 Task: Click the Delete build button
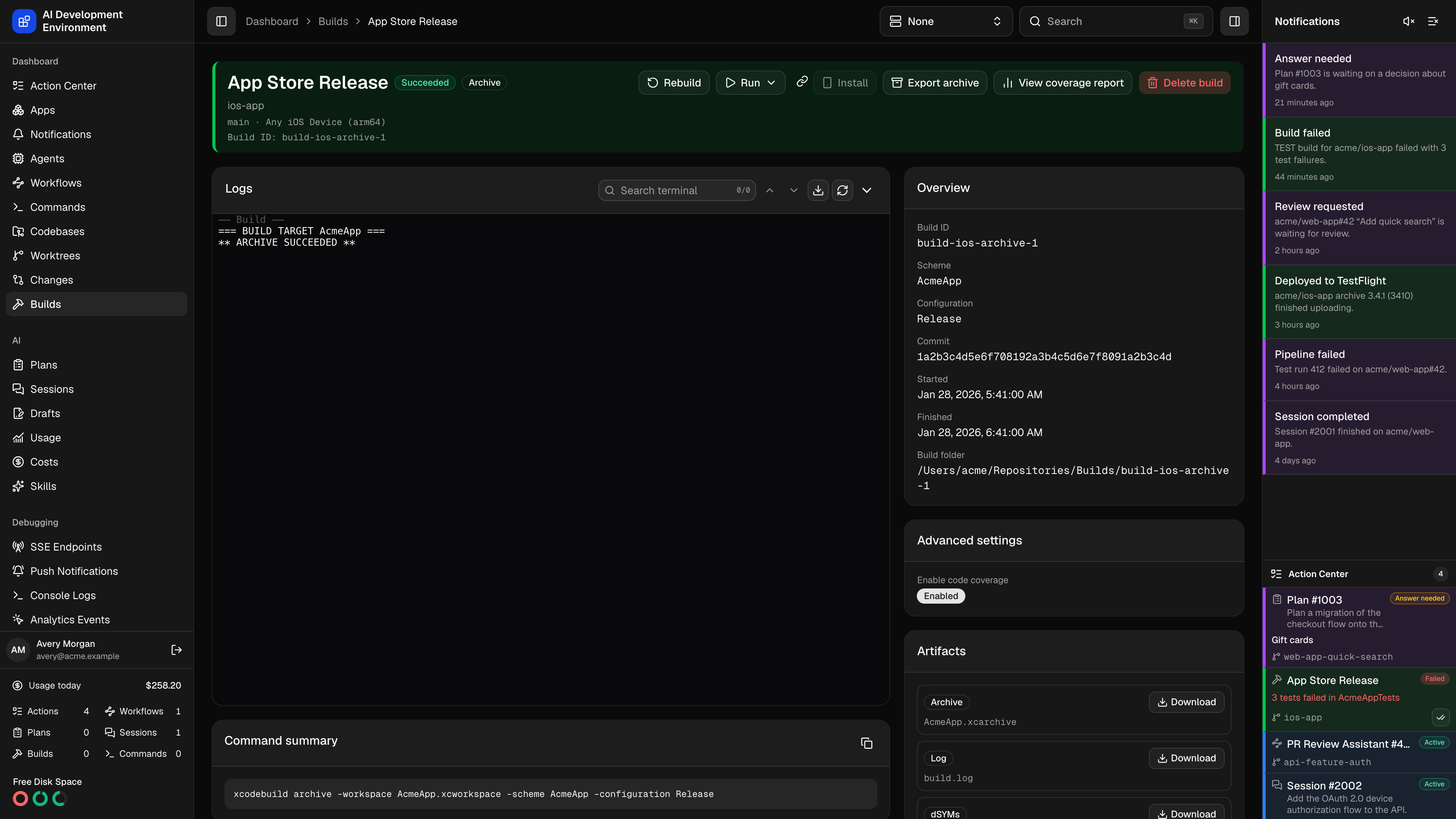click(1185, 83)
